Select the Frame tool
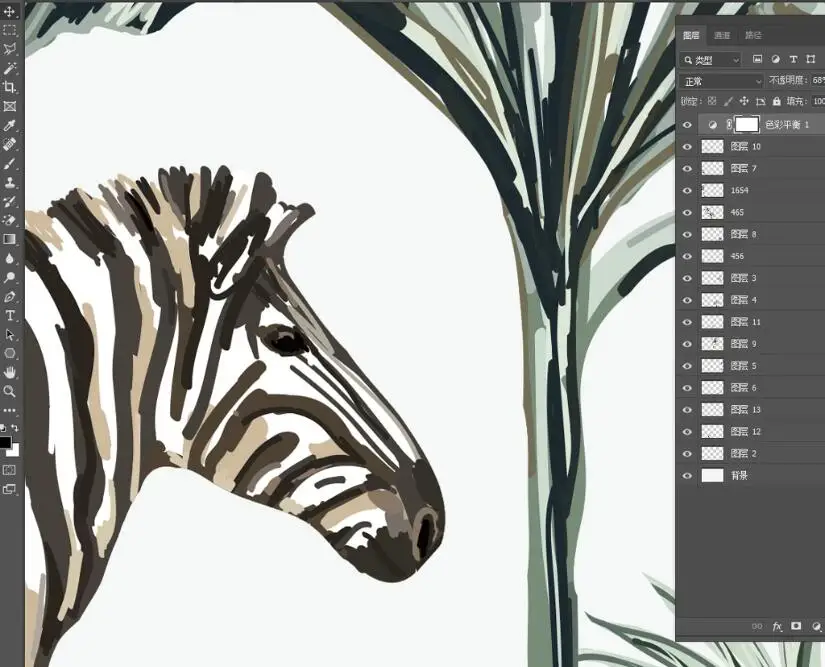825x667 pixels. pyautogui.click(x=9, y=106)
